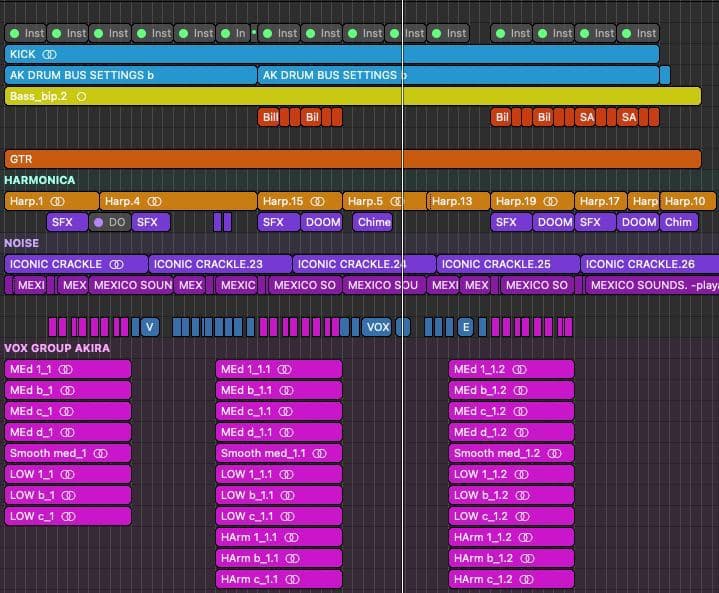Select the NOISE track group label
Viewport: 719px width, 593px height.
coord(22,243)
